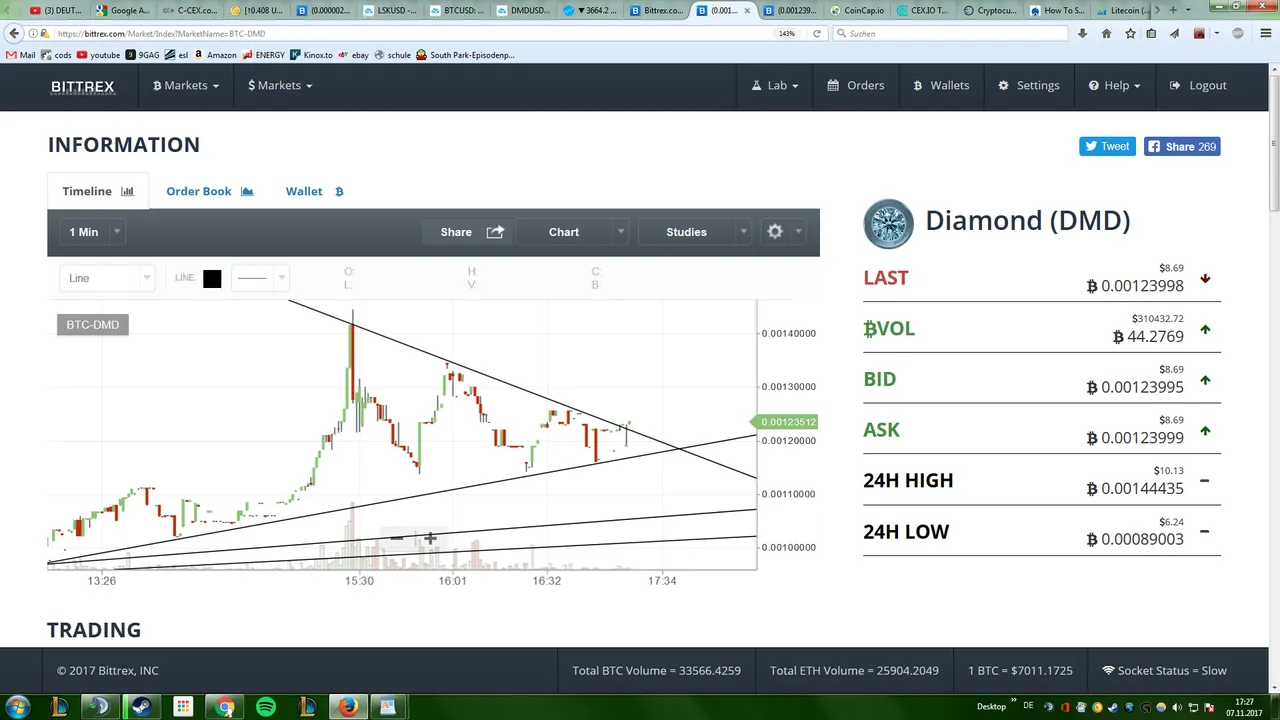Switch to the BTCUSD browser tab
This screenshot has width=1280, height=720.
coord(457,10)
